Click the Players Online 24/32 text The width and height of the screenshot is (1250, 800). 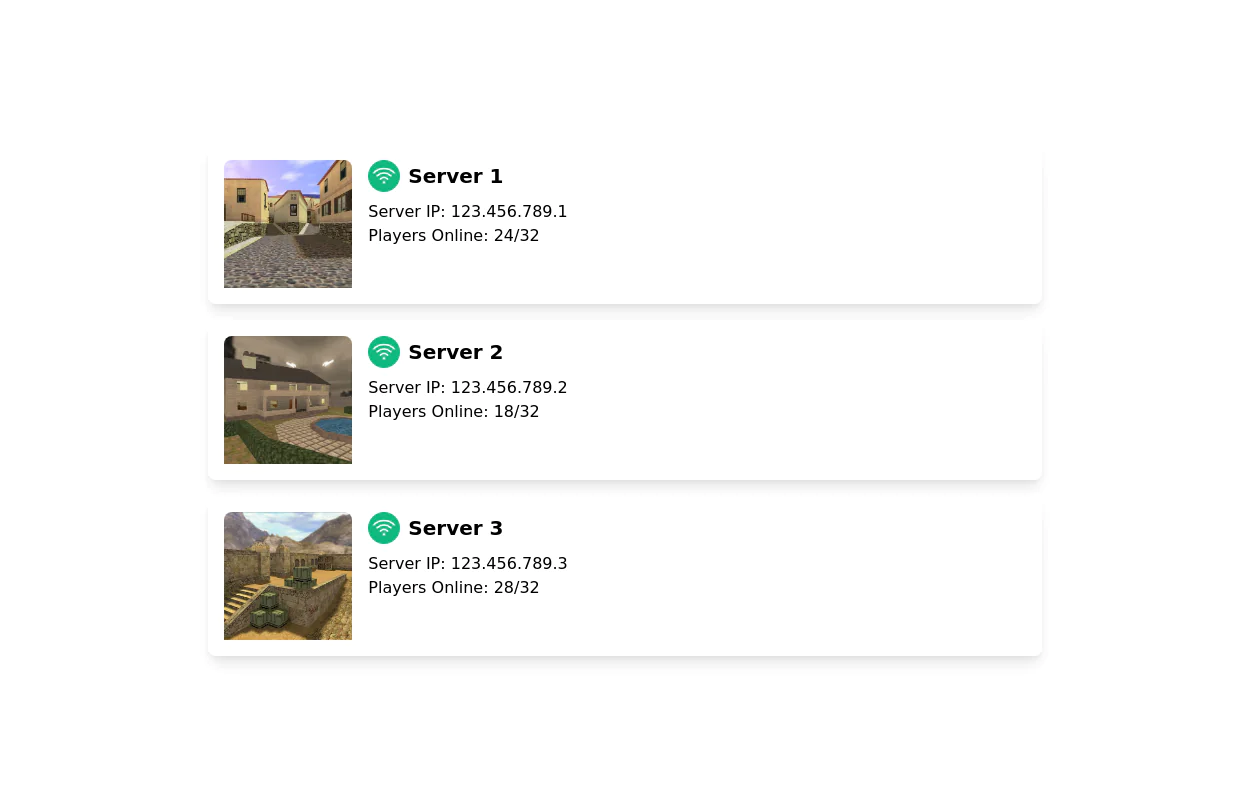tap(453, 236)
